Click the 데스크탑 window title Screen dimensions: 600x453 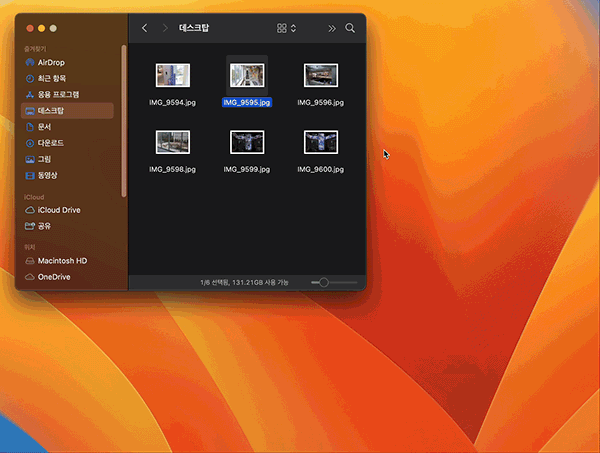click(x=194, y=28)
